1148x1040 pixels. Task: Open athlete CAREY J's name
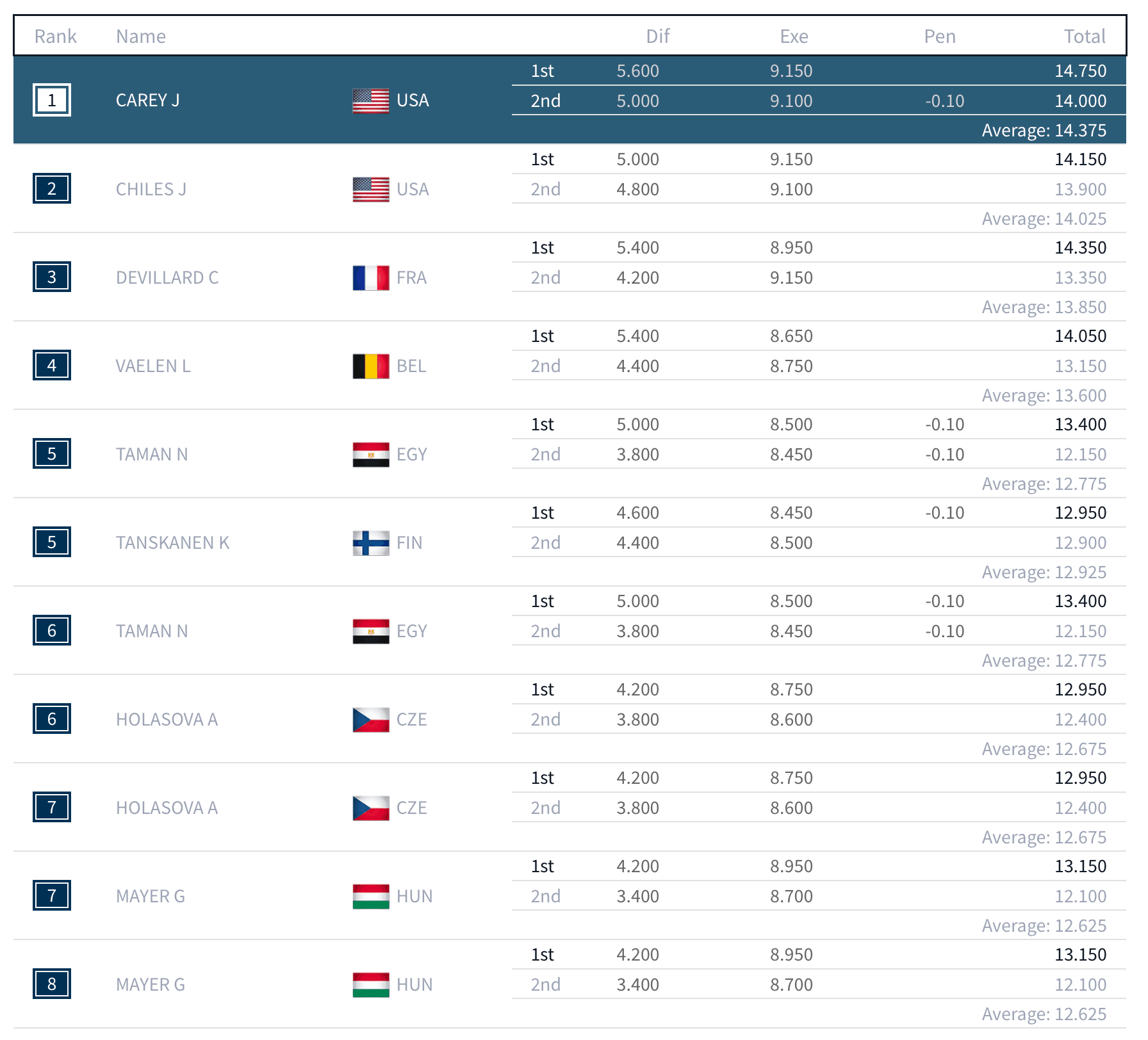pyautogui.click(x=147, y=101)
